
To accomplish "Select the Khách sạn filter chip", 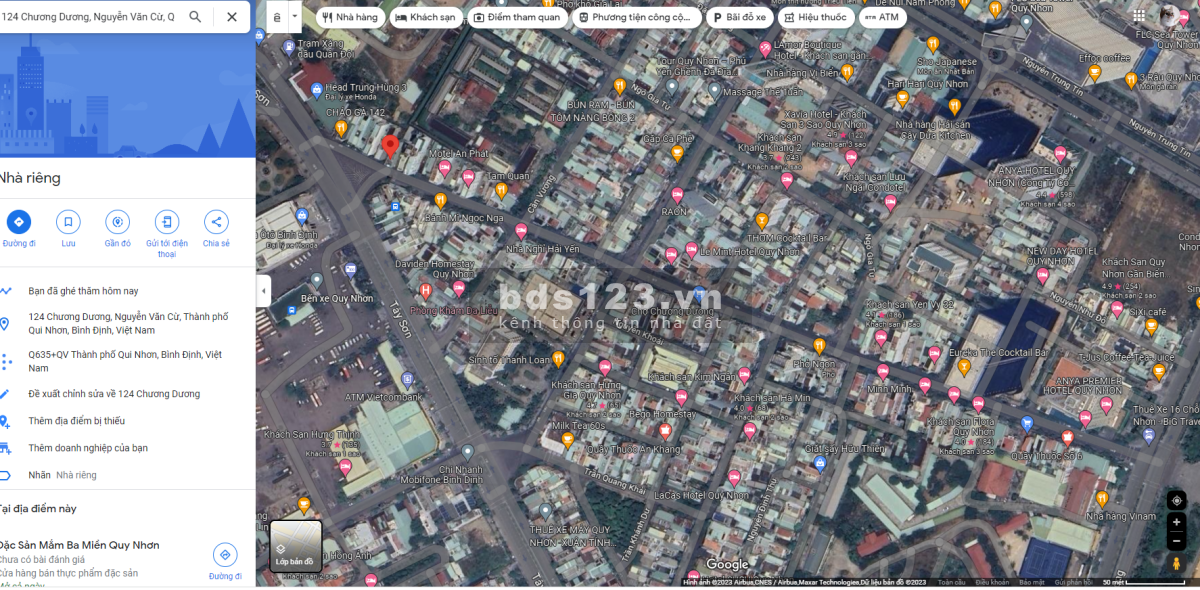I will (426, 17).
